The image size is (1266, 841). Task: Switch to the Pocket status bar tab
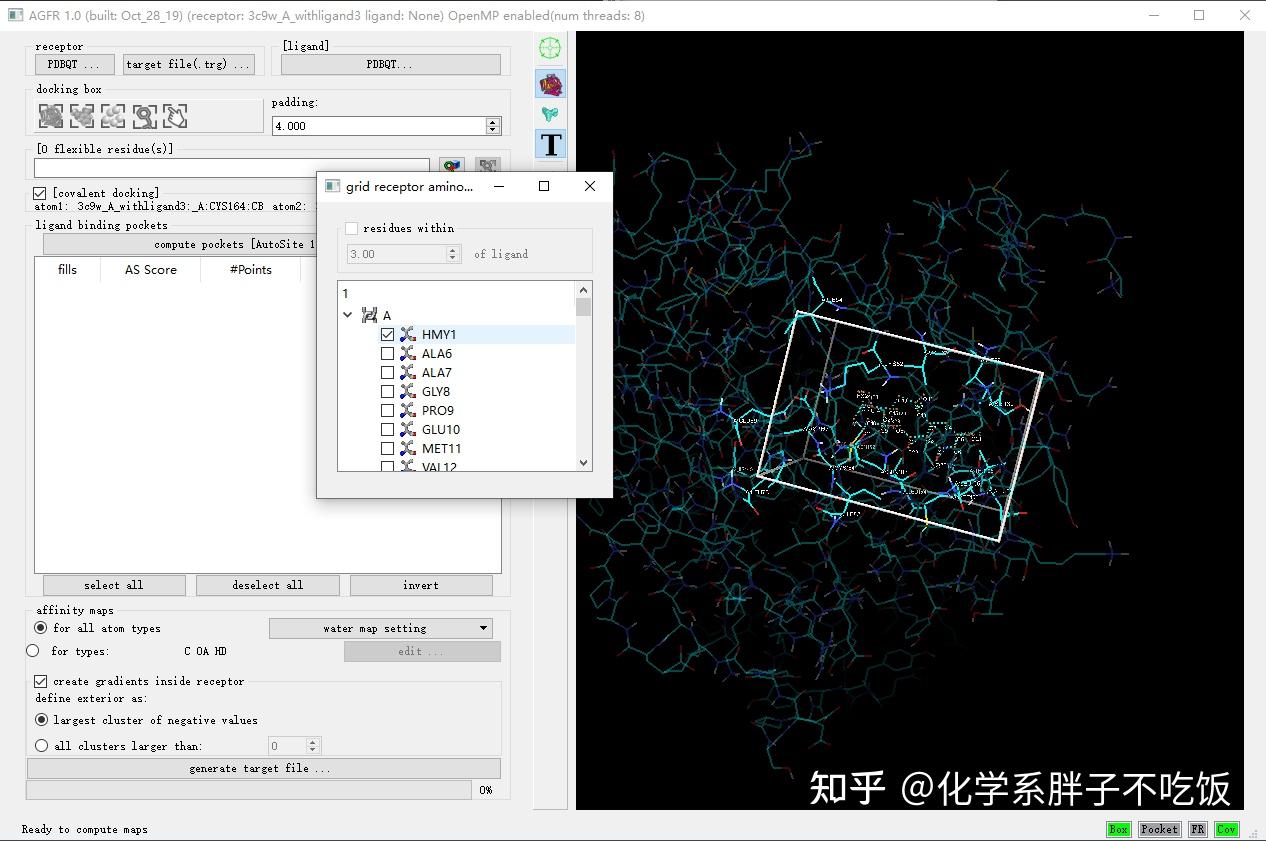(x=1159, y=829)
